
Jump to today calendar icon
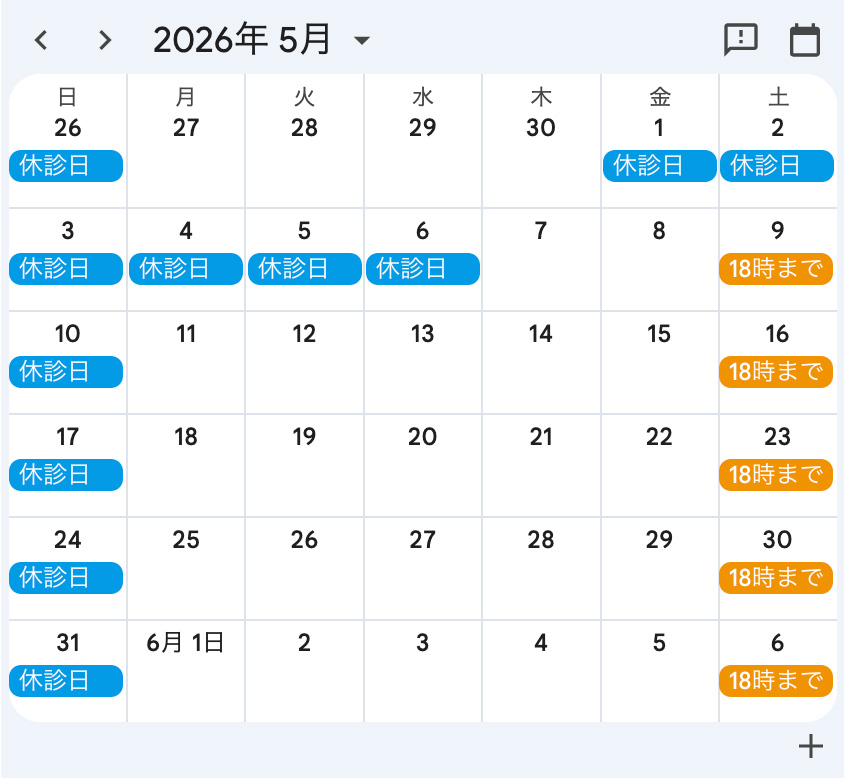coord(805,39)
